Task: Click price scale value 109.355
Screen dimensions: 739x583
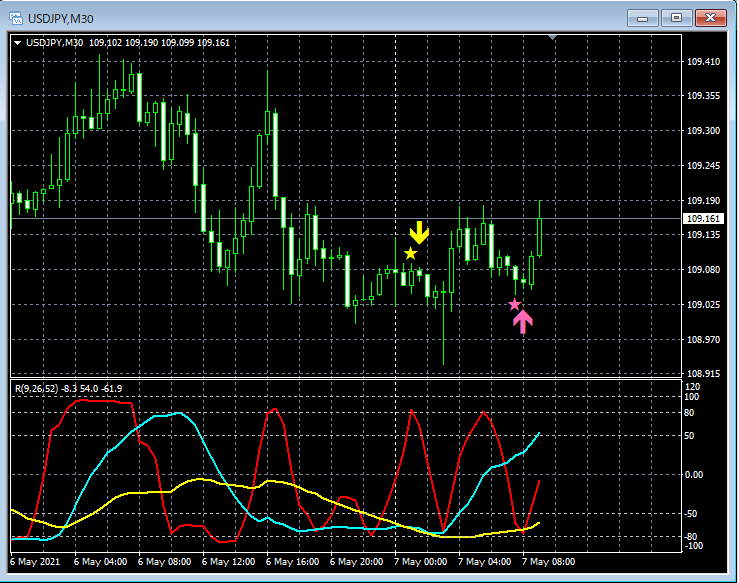Action: [x=703, y=96]
